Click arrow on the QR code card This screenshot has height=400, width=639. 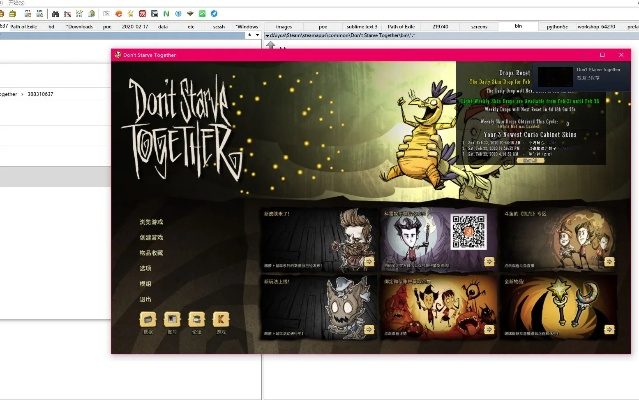[x=491, y=261]
